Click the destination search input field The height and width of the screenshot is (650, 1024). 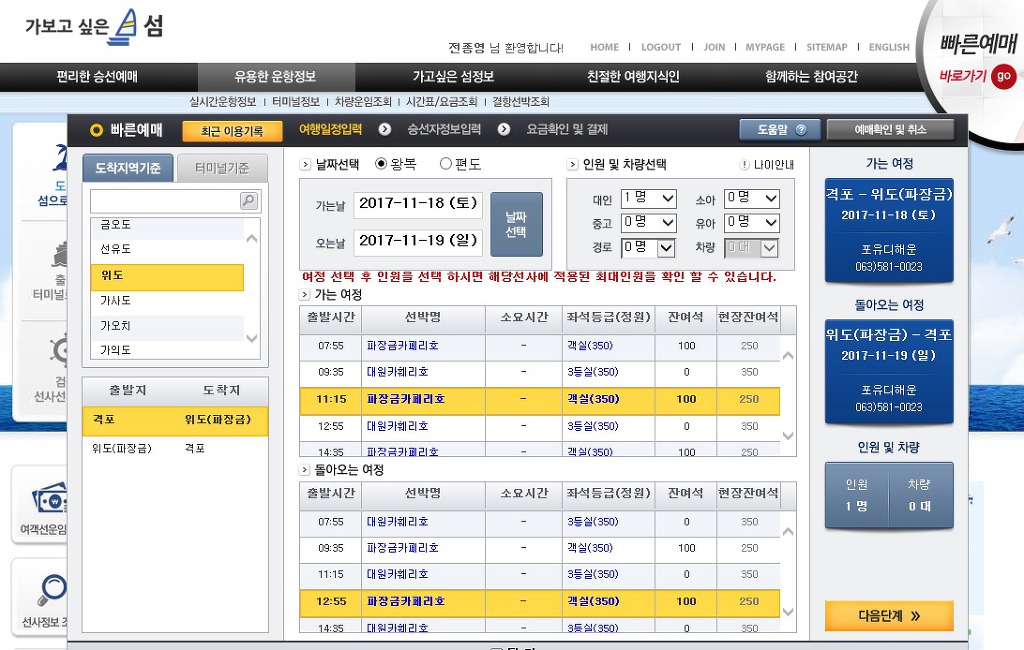coord(165,201)
